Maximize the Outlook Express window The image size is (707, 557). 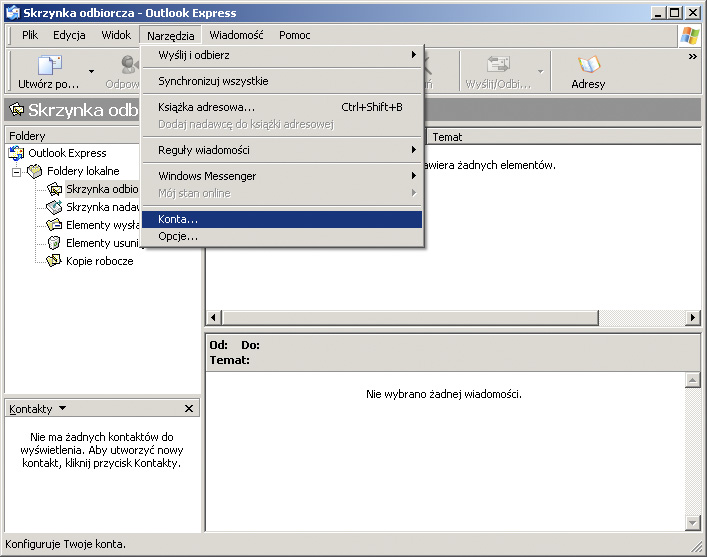(x=675, y=13)
